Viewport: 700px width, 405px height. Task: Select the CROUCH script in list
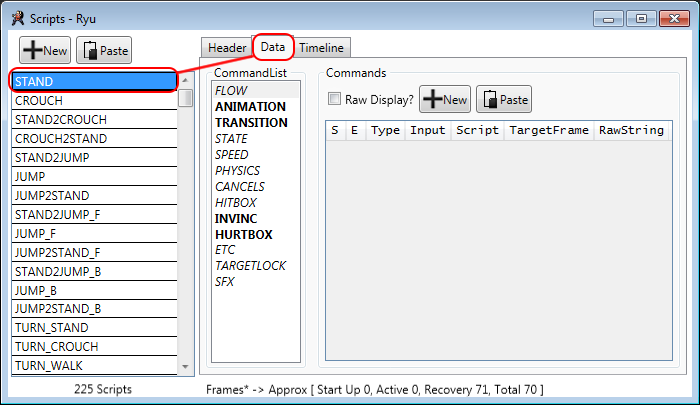click(x=93, y=101)
